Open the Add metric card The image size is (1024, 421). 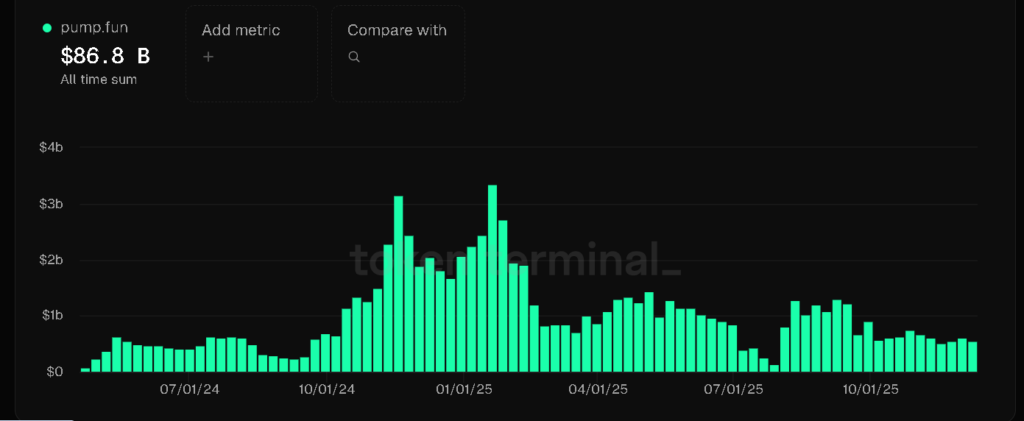point(251,53)
